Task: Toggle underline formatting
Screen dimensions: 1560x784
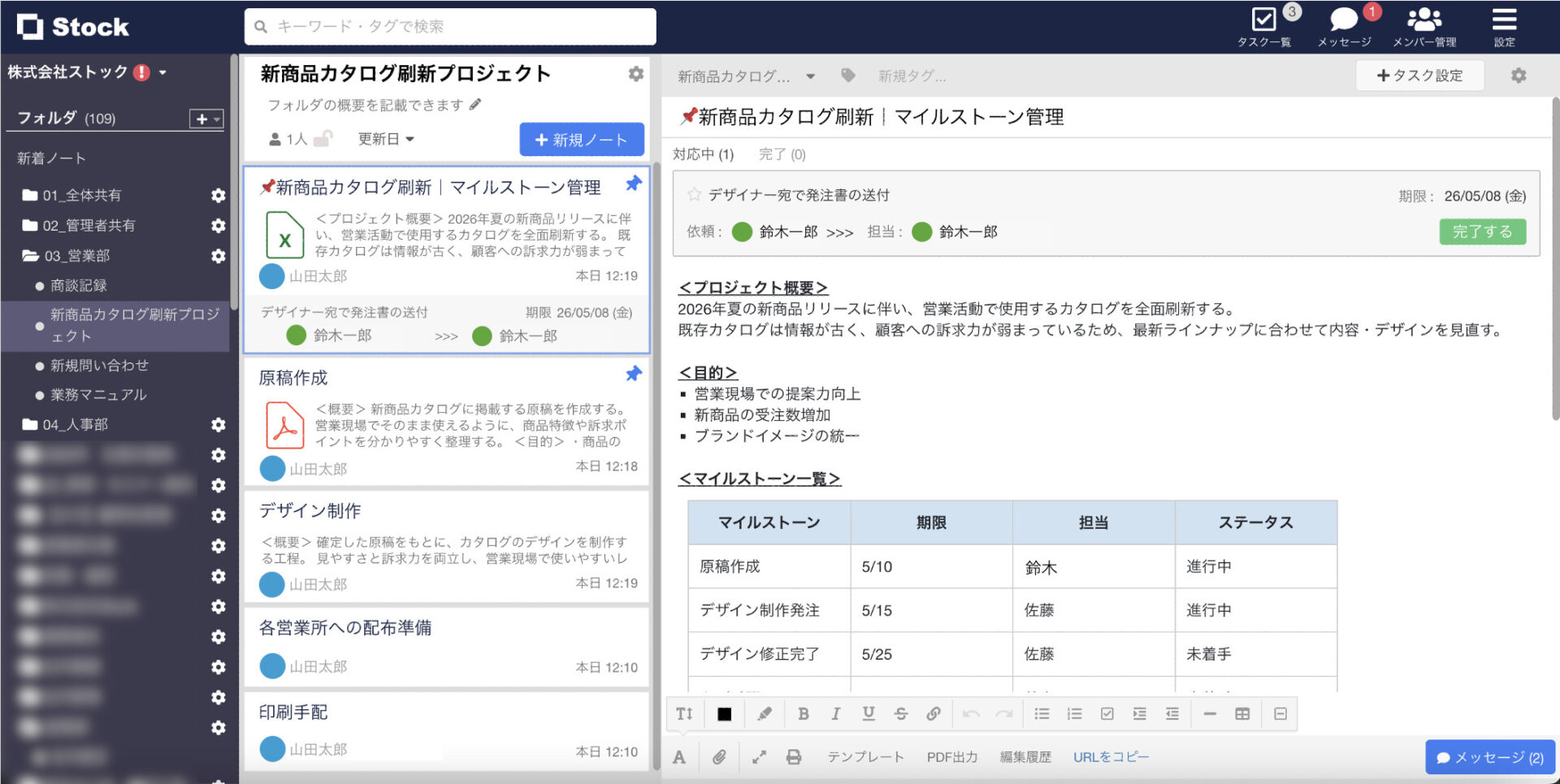Action: pyautogui.click(x=869, y=713)
